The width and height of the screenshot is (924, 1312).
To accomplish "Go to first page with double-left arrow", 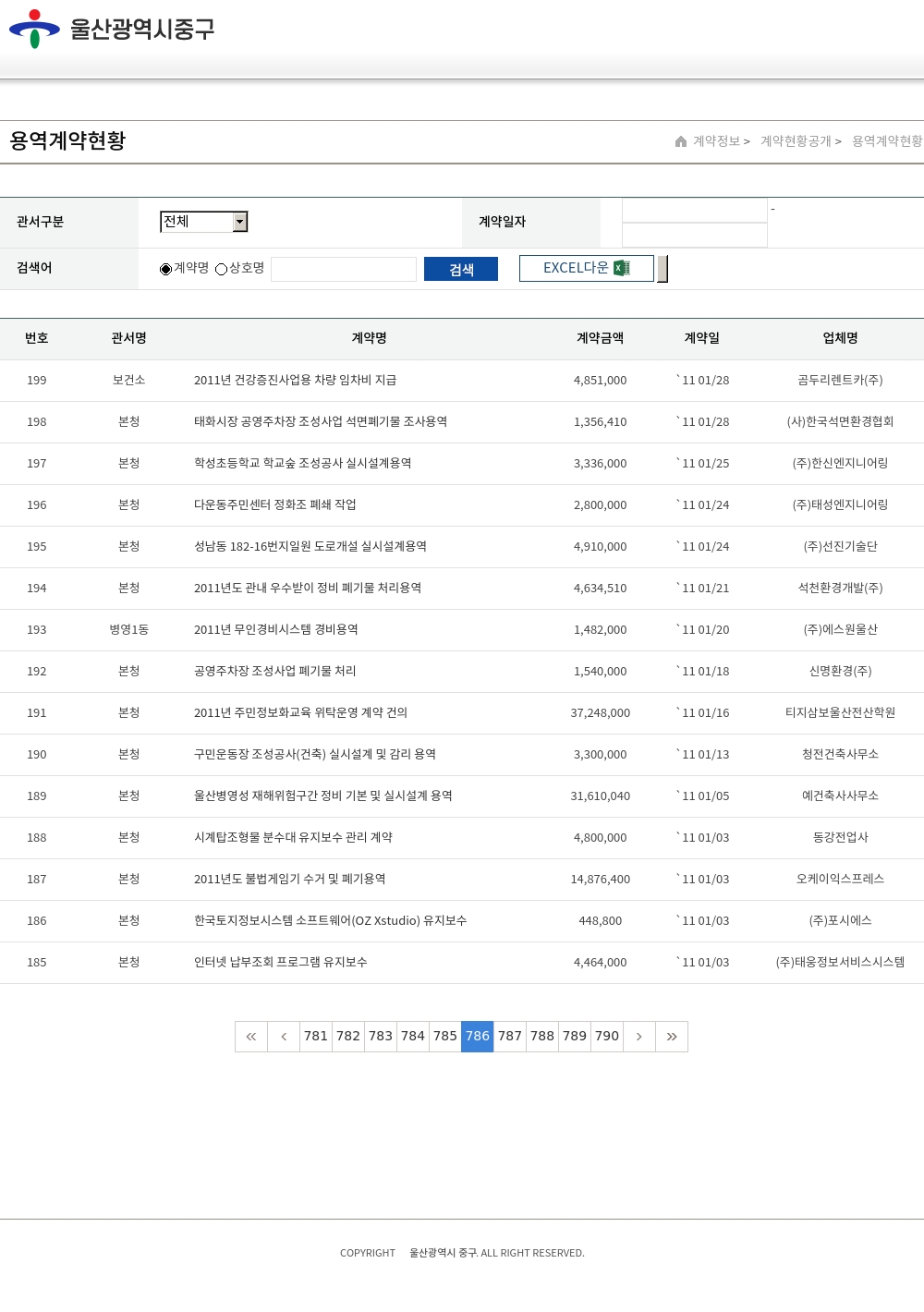I will (251, 1037).
